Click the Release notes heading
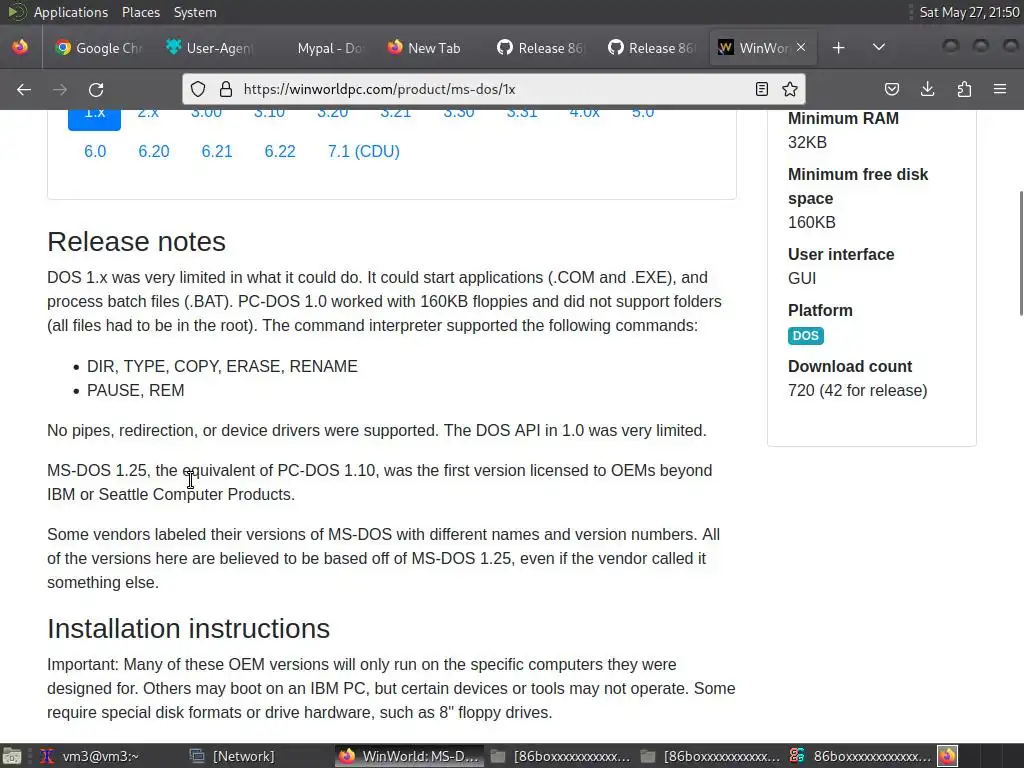Image resolution: width=1024 pixels, height=768 pixels. (136, 242)
